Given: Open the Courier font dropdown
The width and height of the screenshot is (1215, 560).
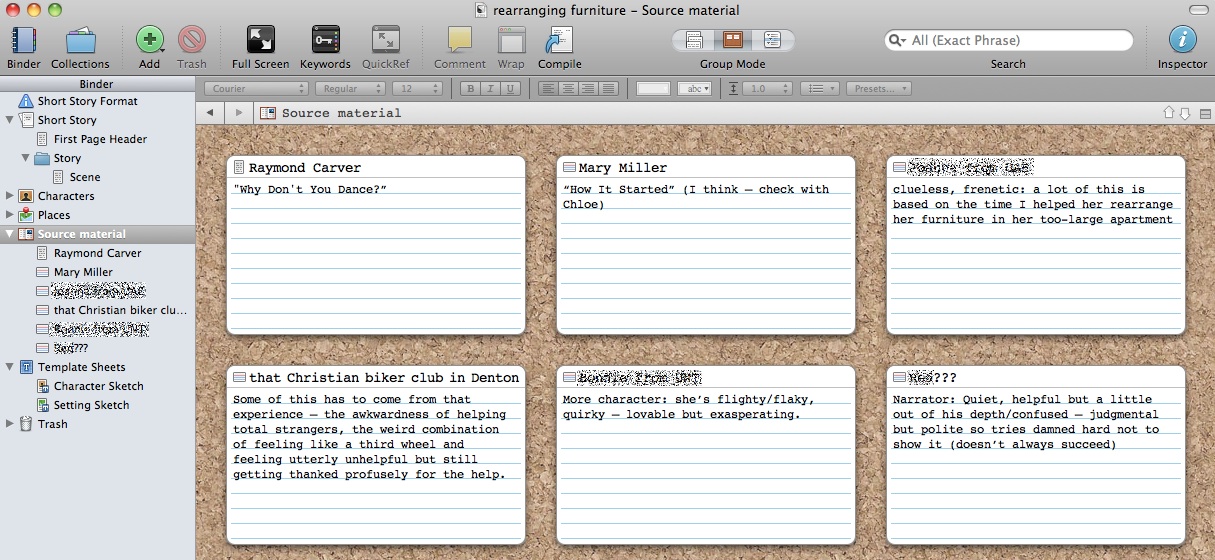Looking at the screenshot, I should [254, 89].
